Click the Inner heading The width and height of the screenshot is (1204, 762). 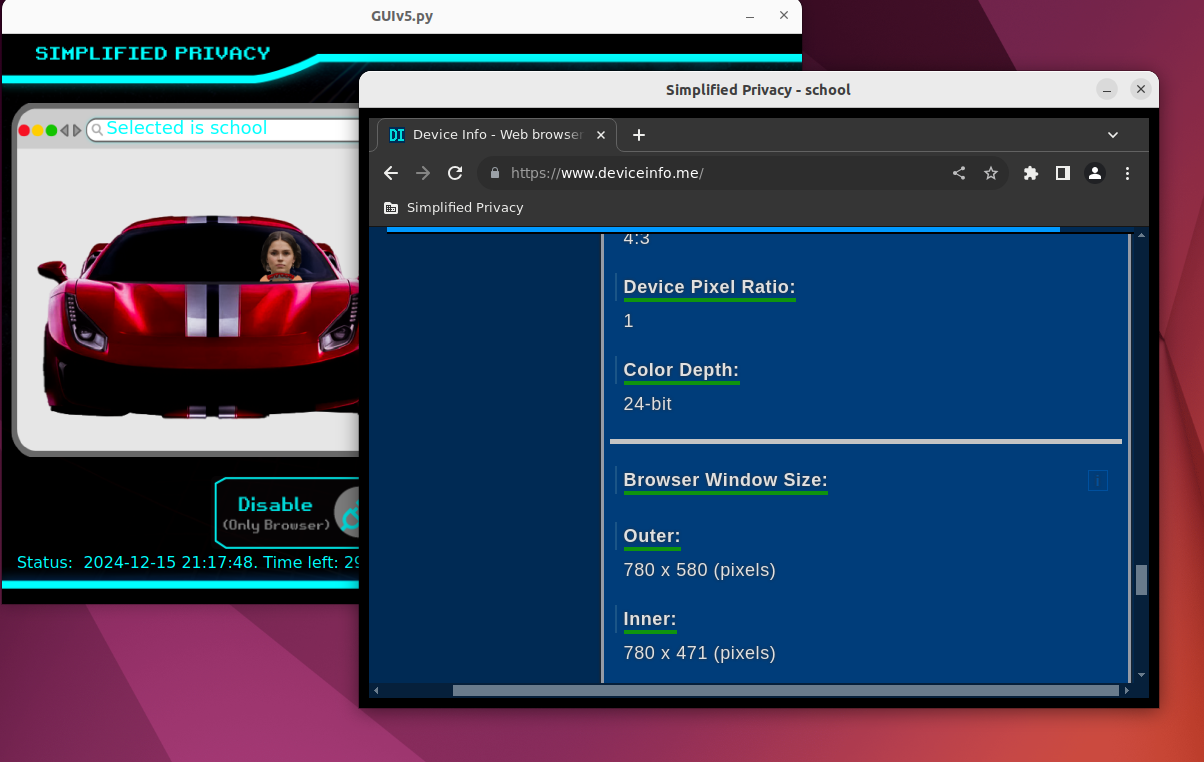point(650,620)
